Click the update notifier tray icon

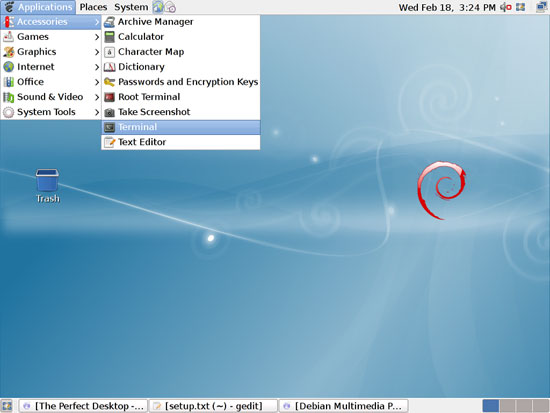pyautogui.click(x=520, y=7)
